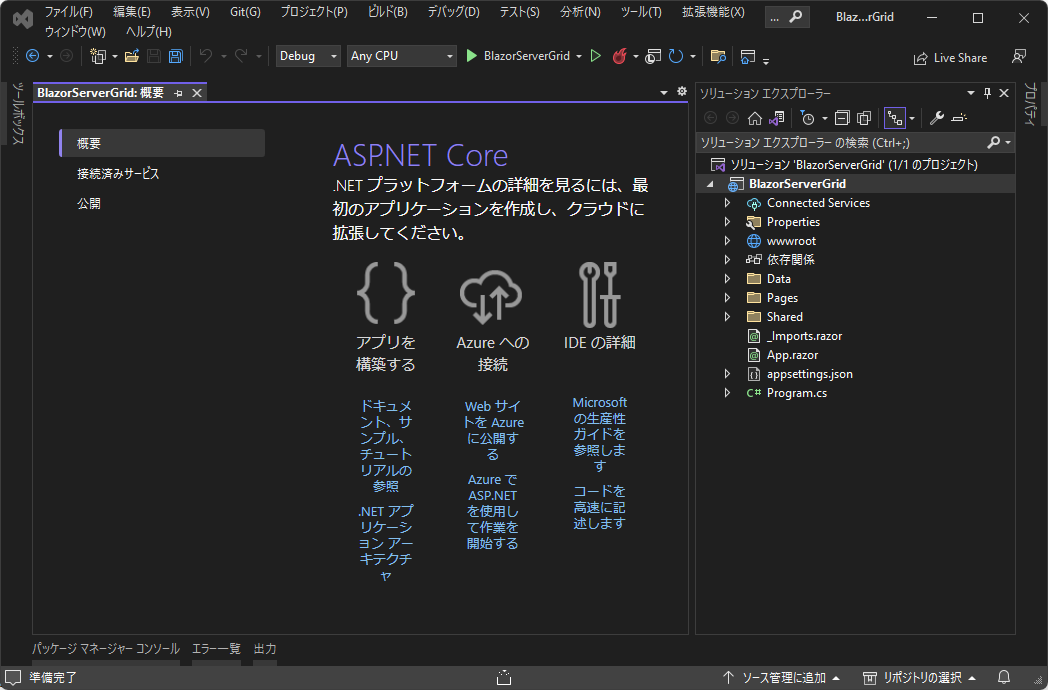Click the search magnifier in the title bar
The width and height of the screenshot is (1048, 690).
coord(795,17)
